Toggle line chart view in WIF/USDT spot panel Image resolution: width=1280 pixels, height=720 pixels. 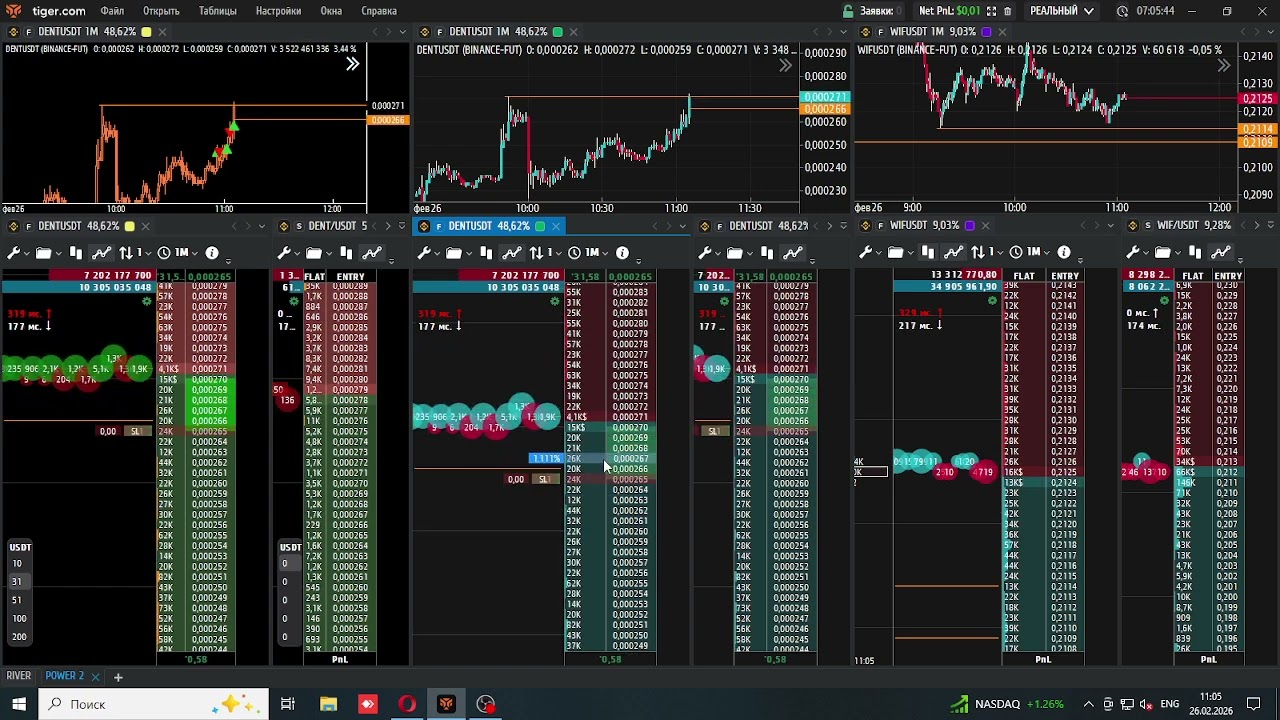click(1221, 253)
